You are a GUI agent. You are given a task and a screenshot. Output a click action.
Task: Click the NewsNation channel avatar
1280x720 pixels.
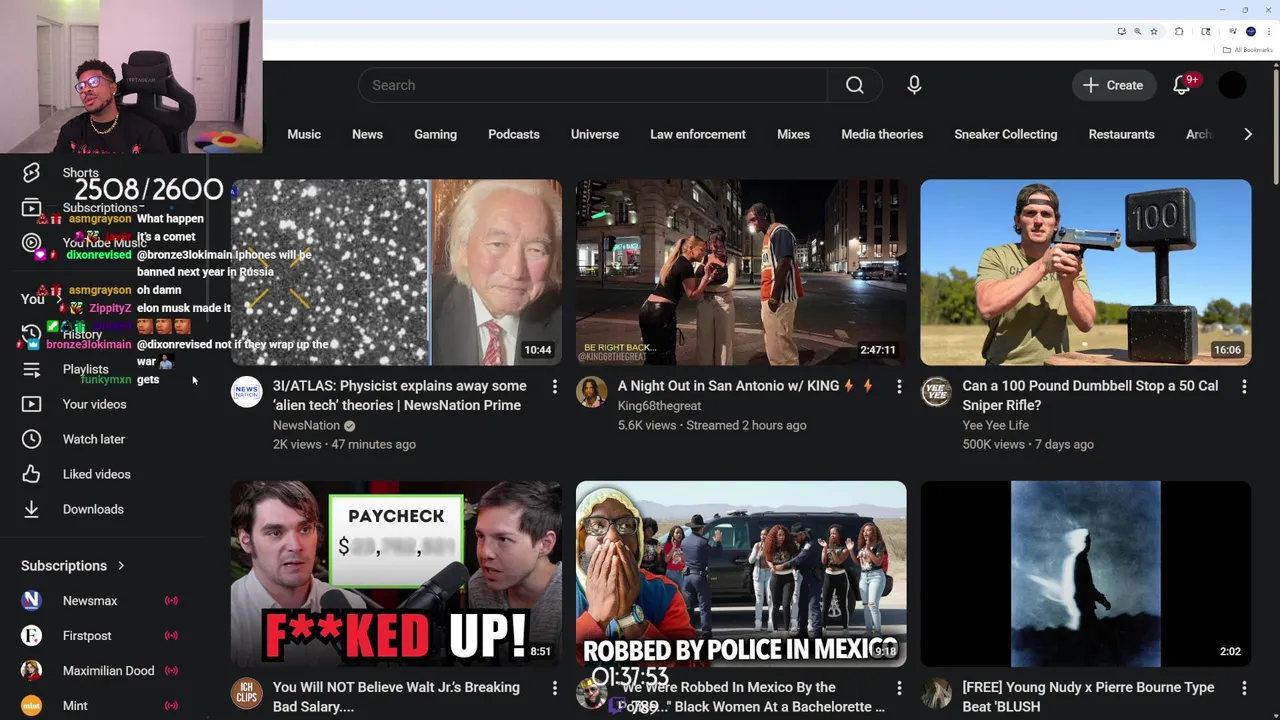click(247, 392)
